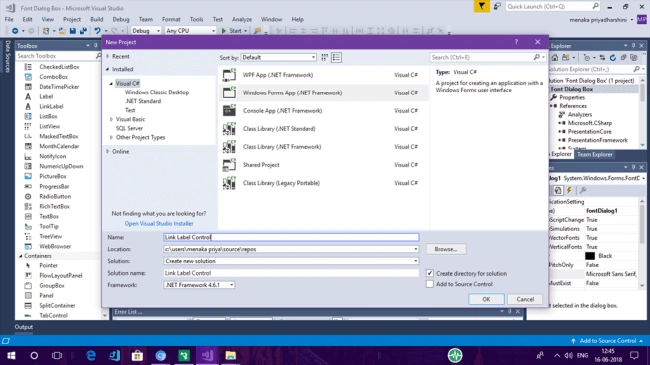Click the Refresh icon in Solution Explorer
The image size is (650, 365).
pyautogui.click(x=613, y=58)
